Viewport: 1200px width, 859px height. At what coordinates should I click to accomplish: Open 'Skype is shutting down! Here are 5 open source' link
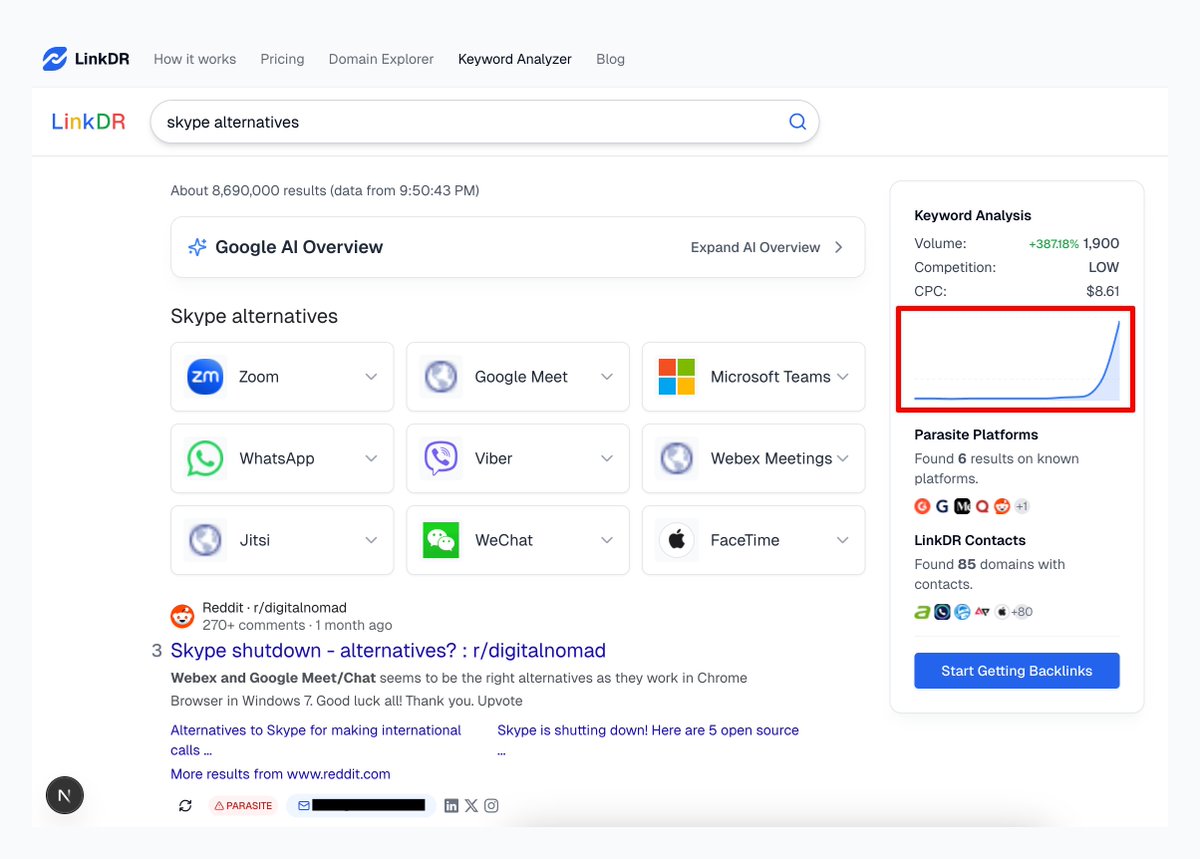tap(648, 740)
